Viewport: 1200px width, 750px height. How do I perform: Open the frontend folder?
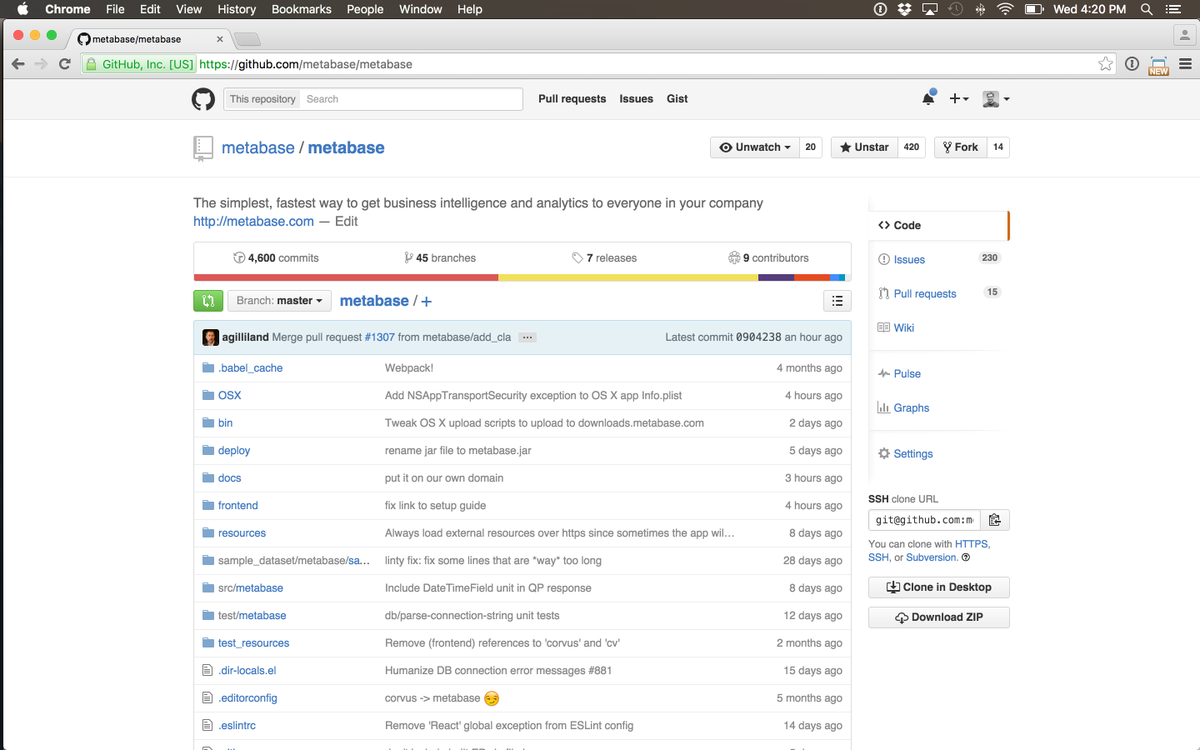[238, 506]
